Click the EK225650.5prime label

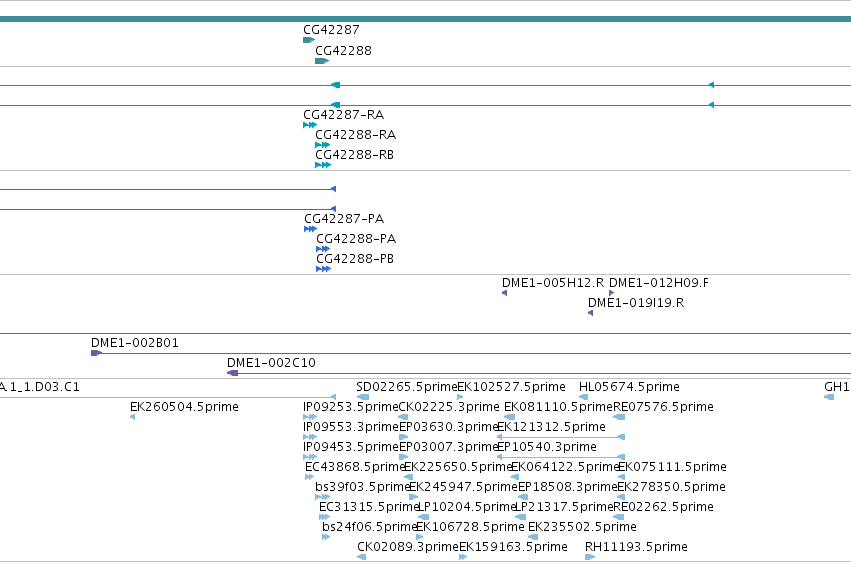(x=459, y=467)
